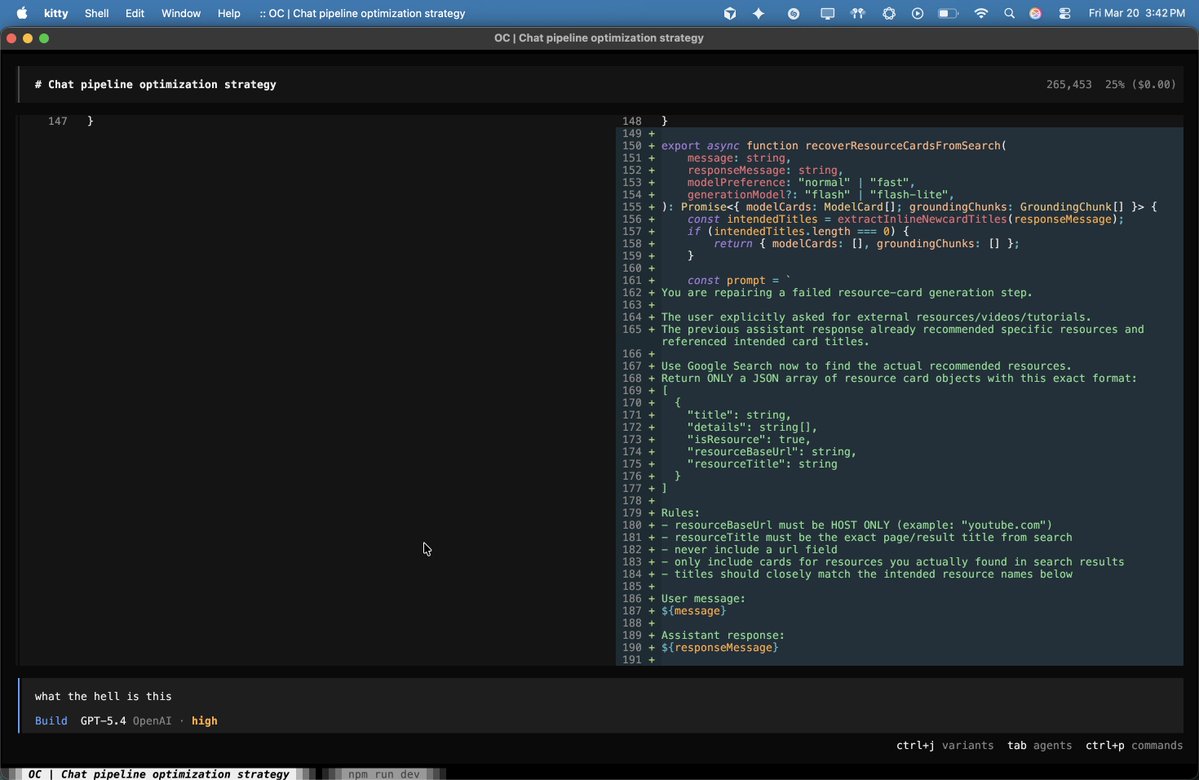Click the 'Rules:' line at 179
This screenshot has height=780, width=1199.
coord(680,512)
